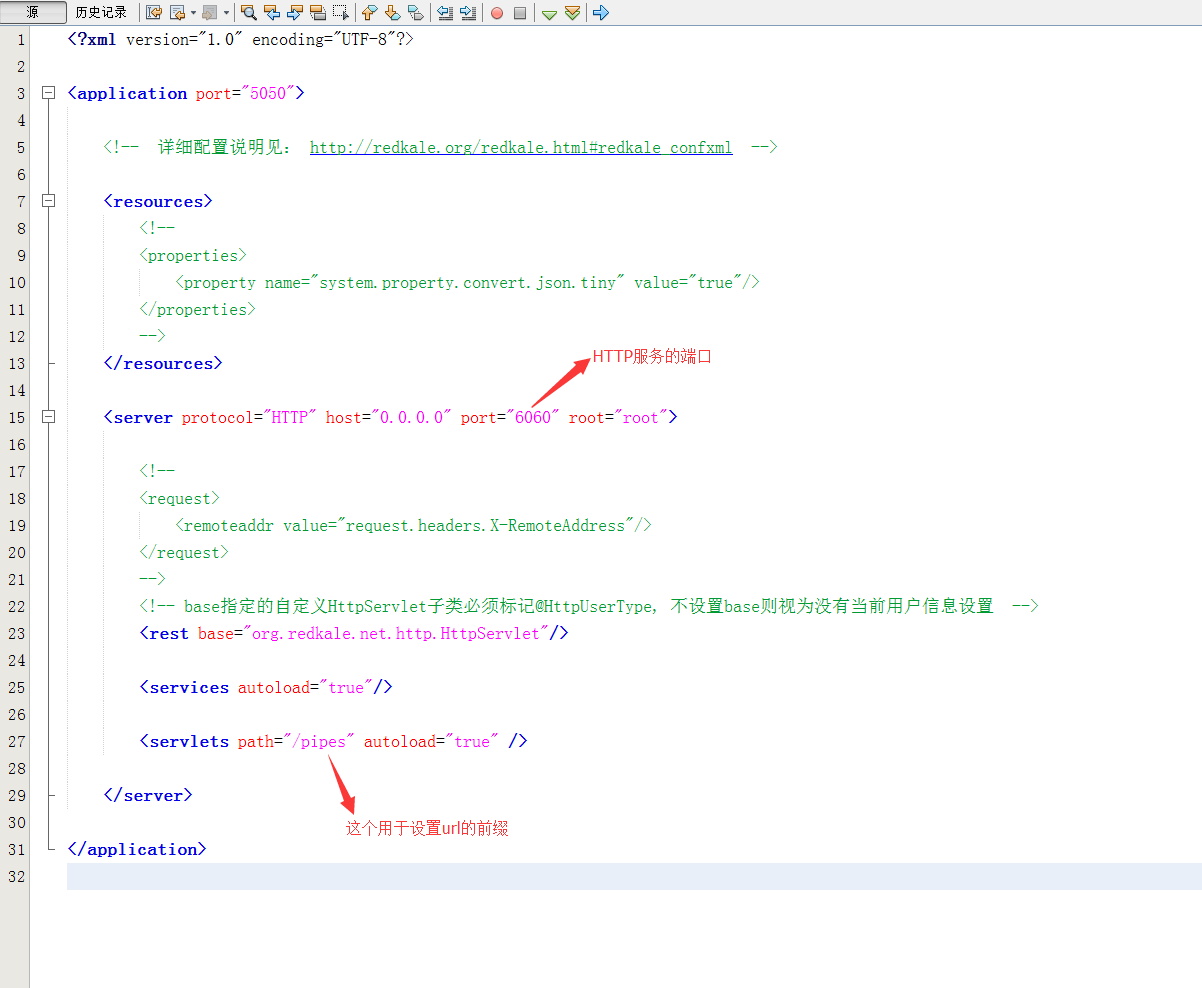This screenshot has height=988, width=1202.
Task: Collapse the application element fold
Action: 48,93
